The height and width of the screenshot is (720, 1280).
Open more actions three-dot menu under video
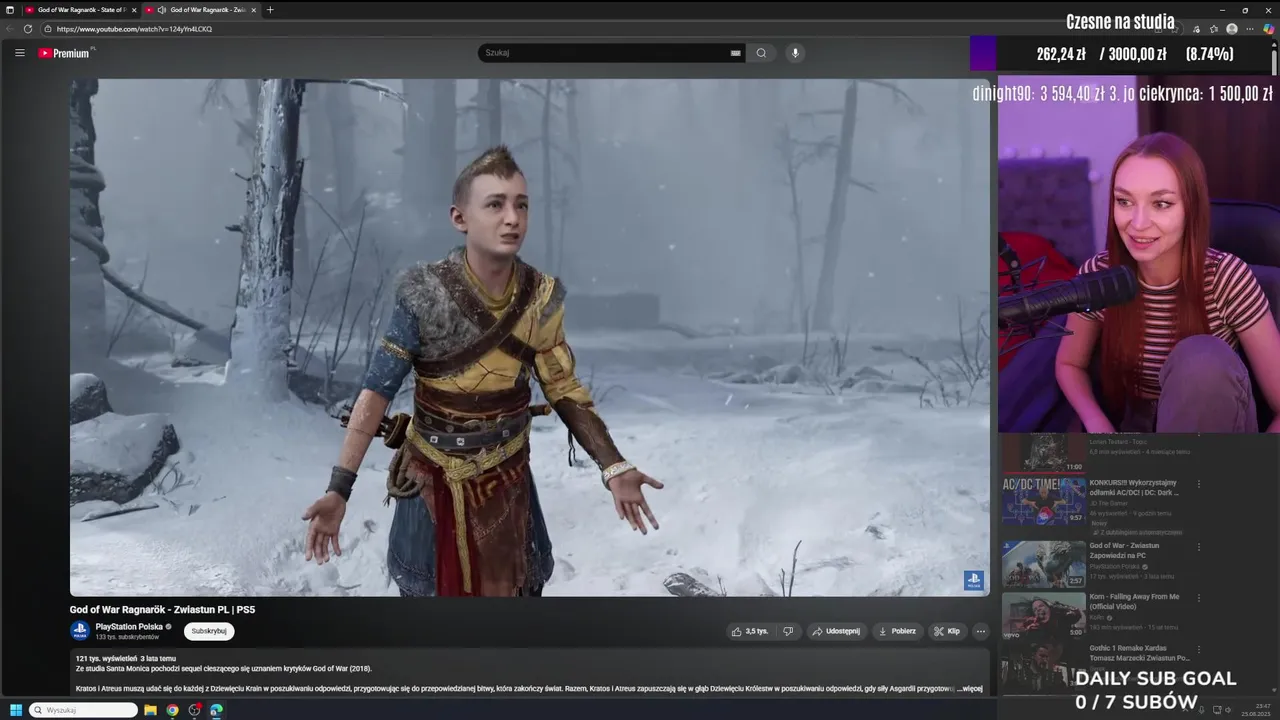tap(980, 631)
